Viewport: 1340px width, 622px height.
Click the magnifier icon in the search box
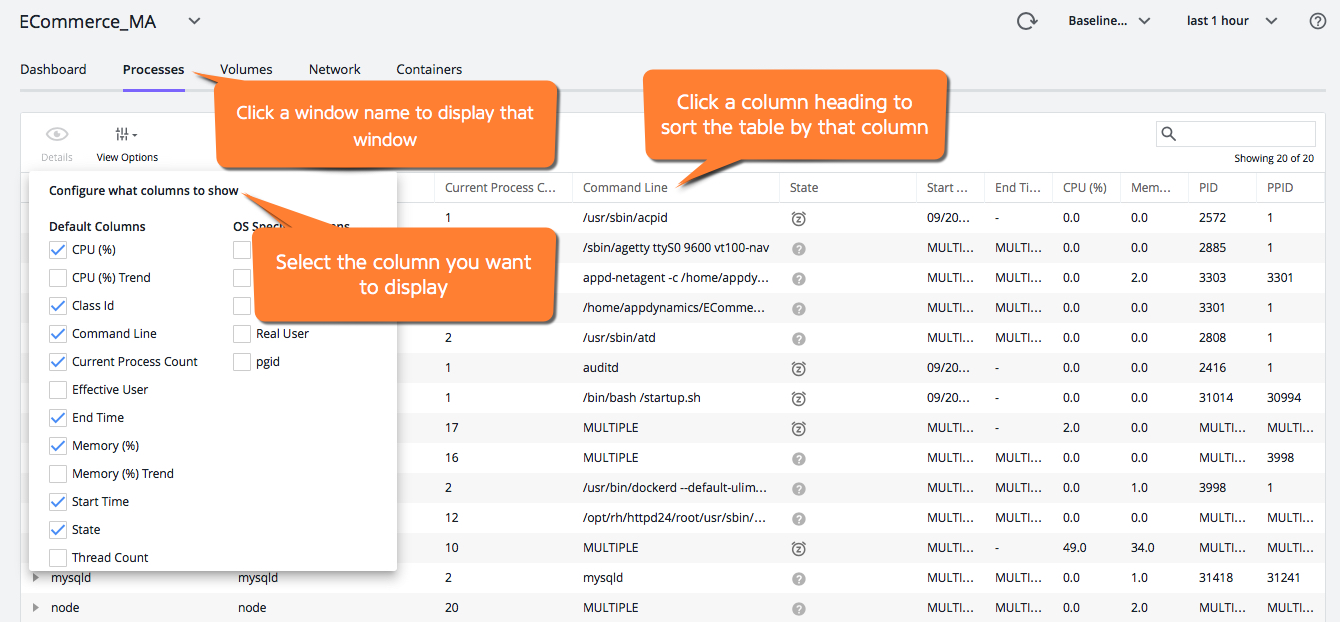1169,134
